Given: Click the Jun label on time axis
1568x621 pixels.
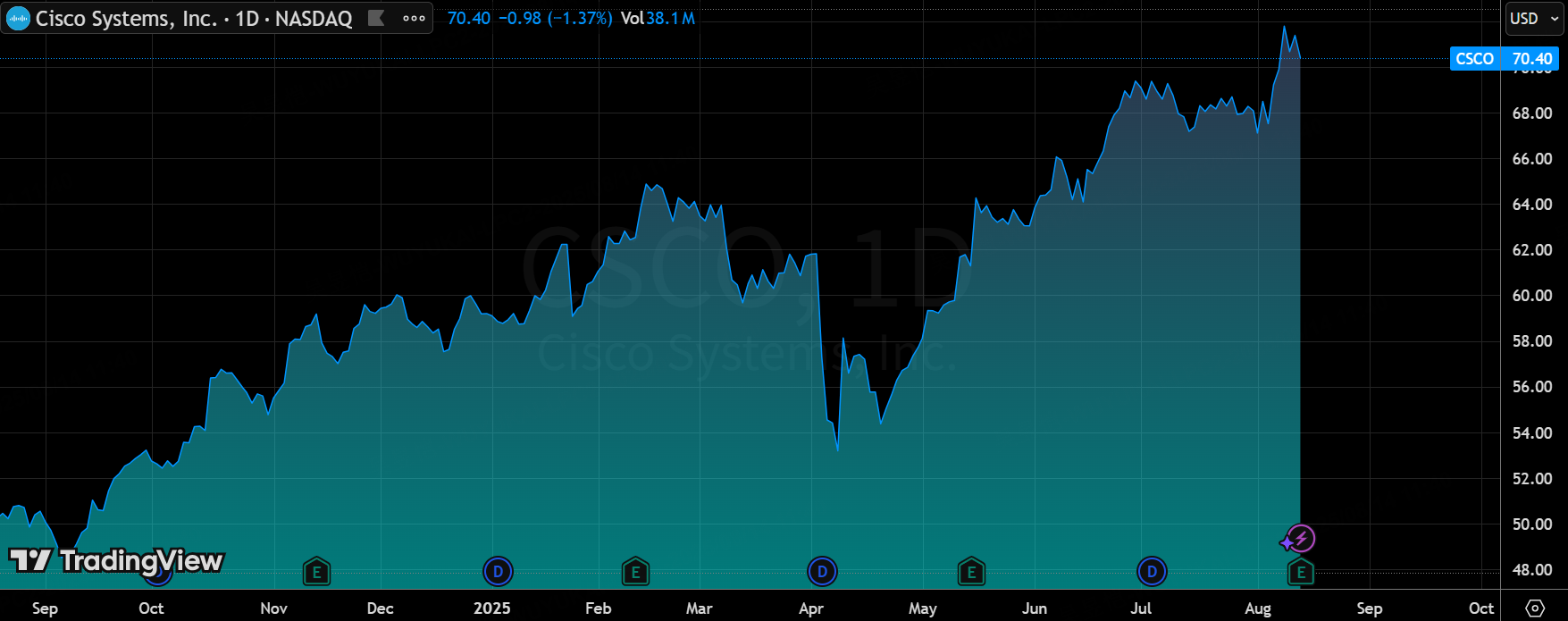Looking at the screenshot, I should pyautogui.click(x=1034, y=608).
